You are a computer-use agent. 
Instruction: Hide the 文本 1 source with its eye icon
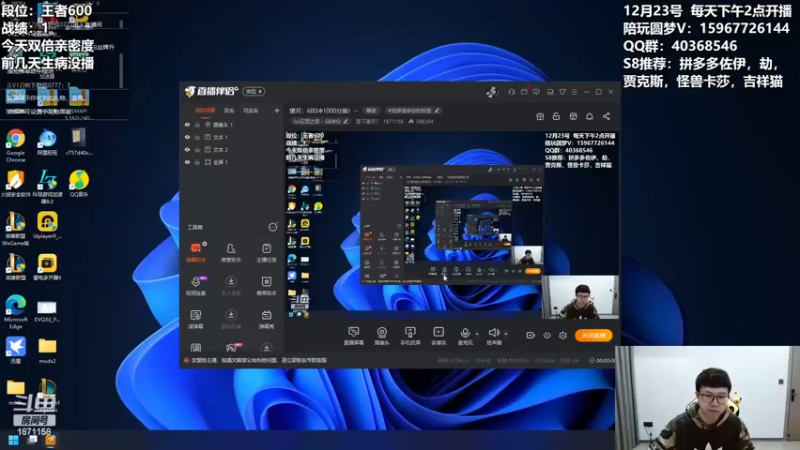coord(187,137)
